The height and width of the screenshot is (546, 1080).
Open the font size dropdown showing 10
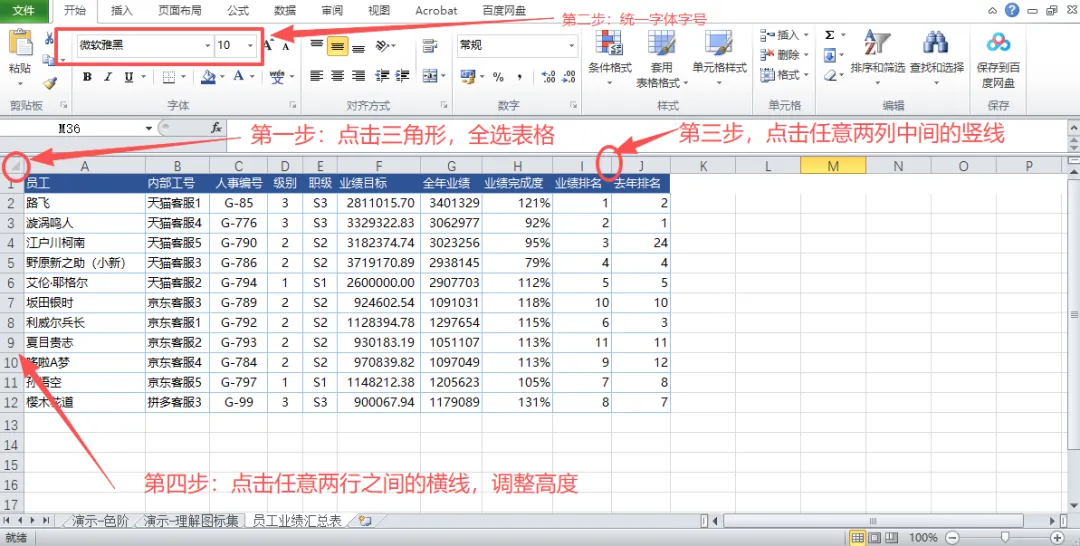pos(250,45)
